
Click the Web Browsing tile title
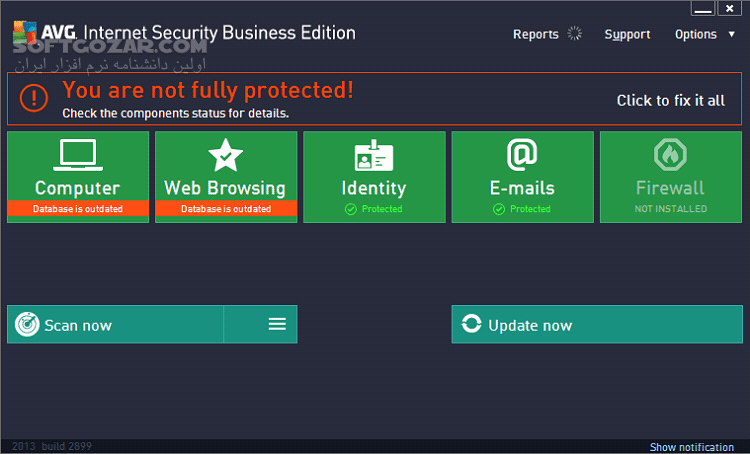(225, 188)
